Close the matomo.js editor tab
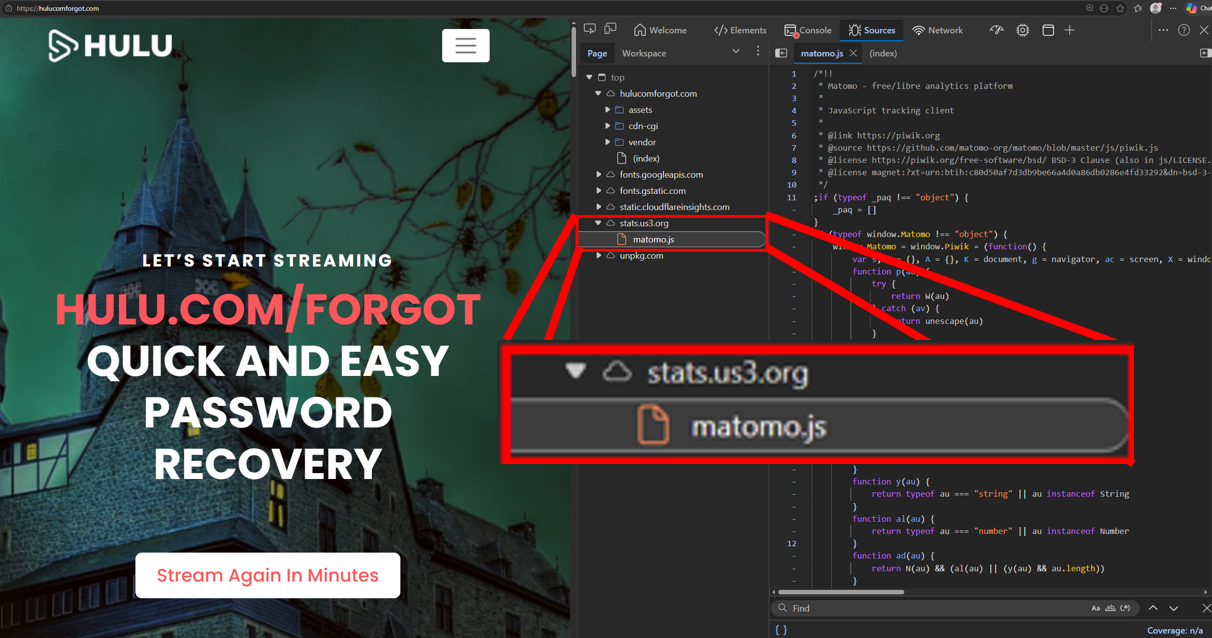The height and width of the screenshot is (638, 1212). pyautogui.click(x=853, y=53)
